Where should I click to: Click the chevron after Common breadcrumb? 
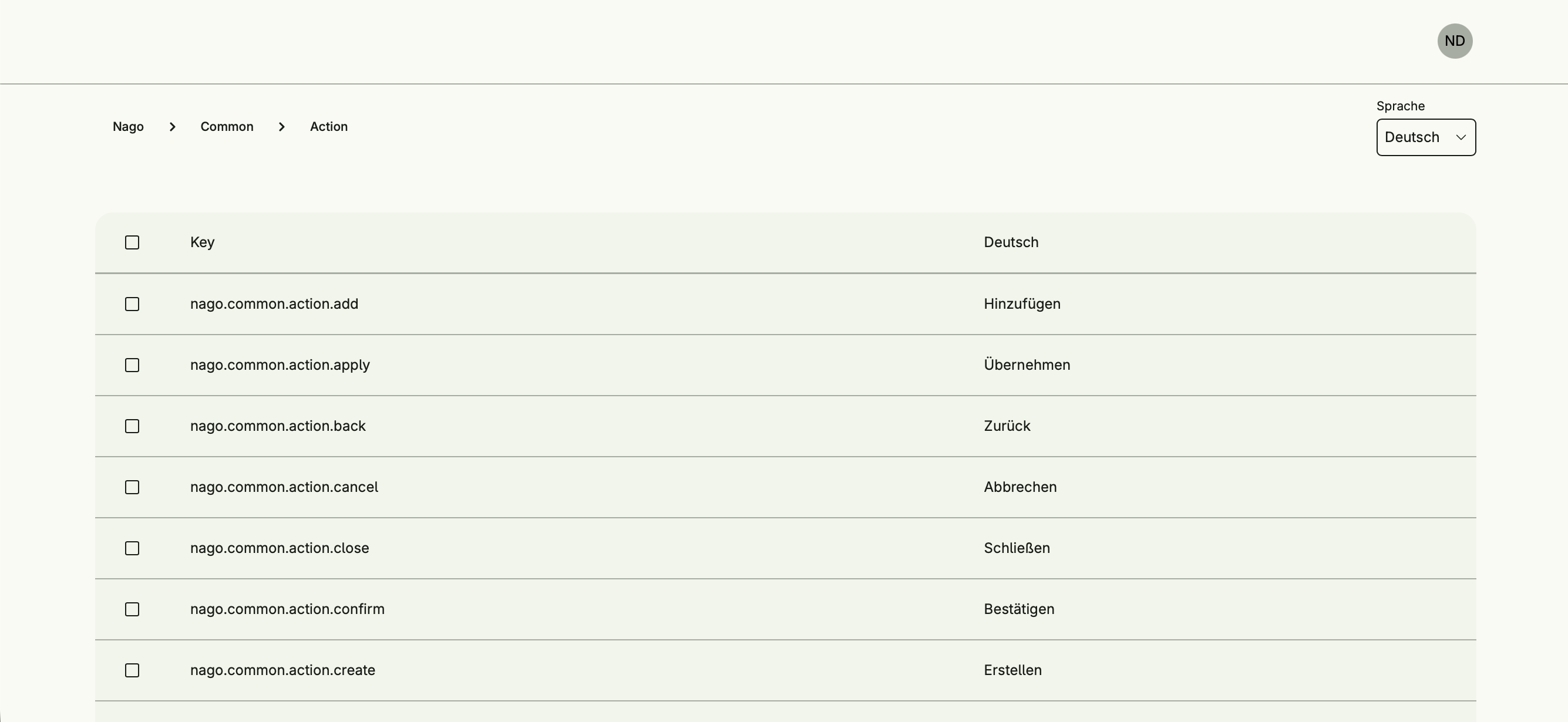[281, 127]
